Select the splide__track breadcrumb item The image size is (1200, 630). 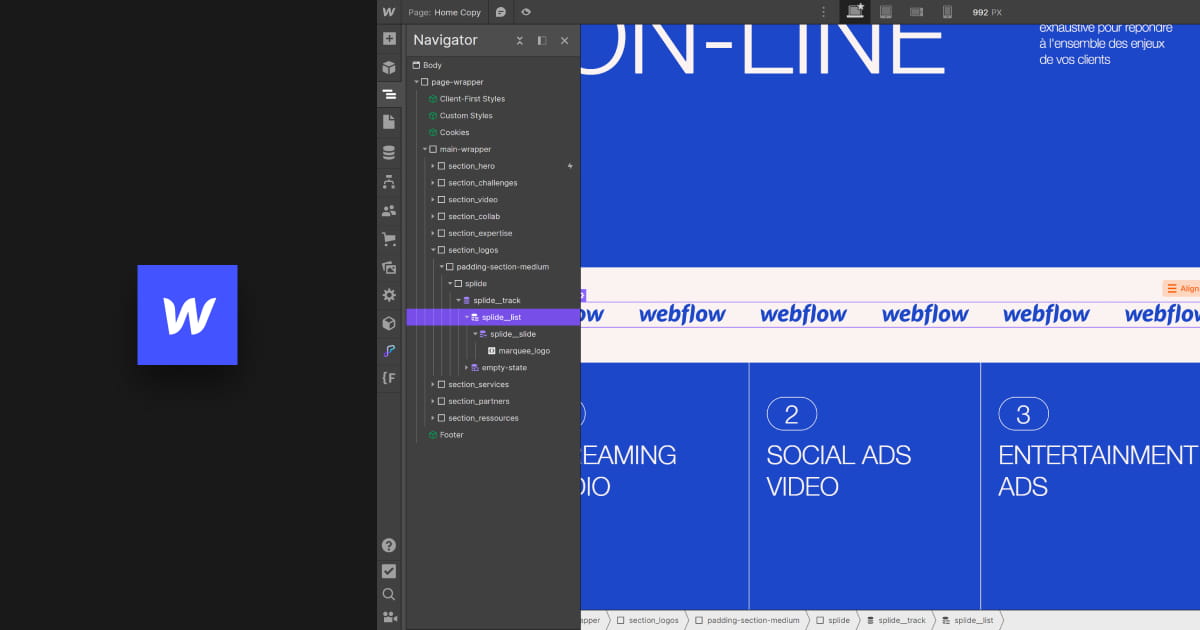click(x=900, y=620)
